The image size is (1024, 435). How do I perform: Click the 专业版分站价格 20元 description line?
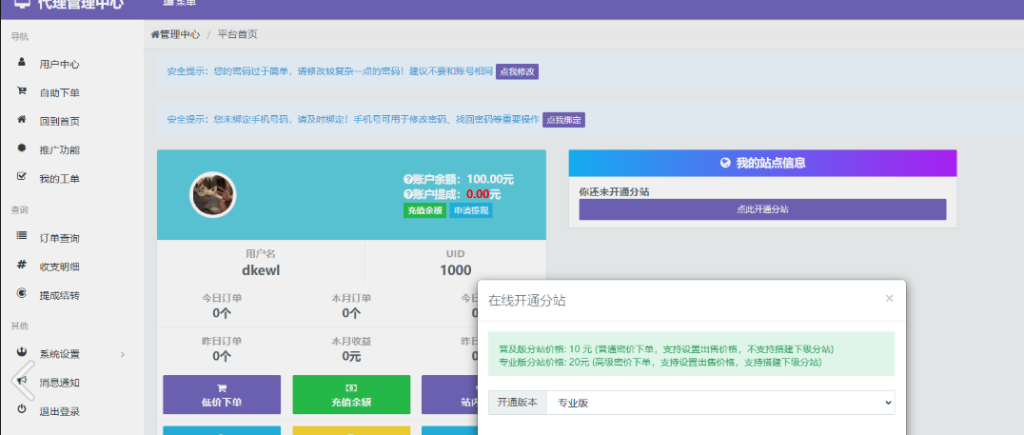(x=660, y=362)
